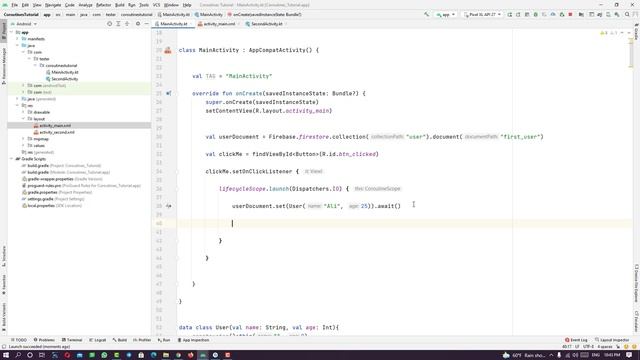
Task: Collapse the Gradle Scripts node
Action: (12, 159)
